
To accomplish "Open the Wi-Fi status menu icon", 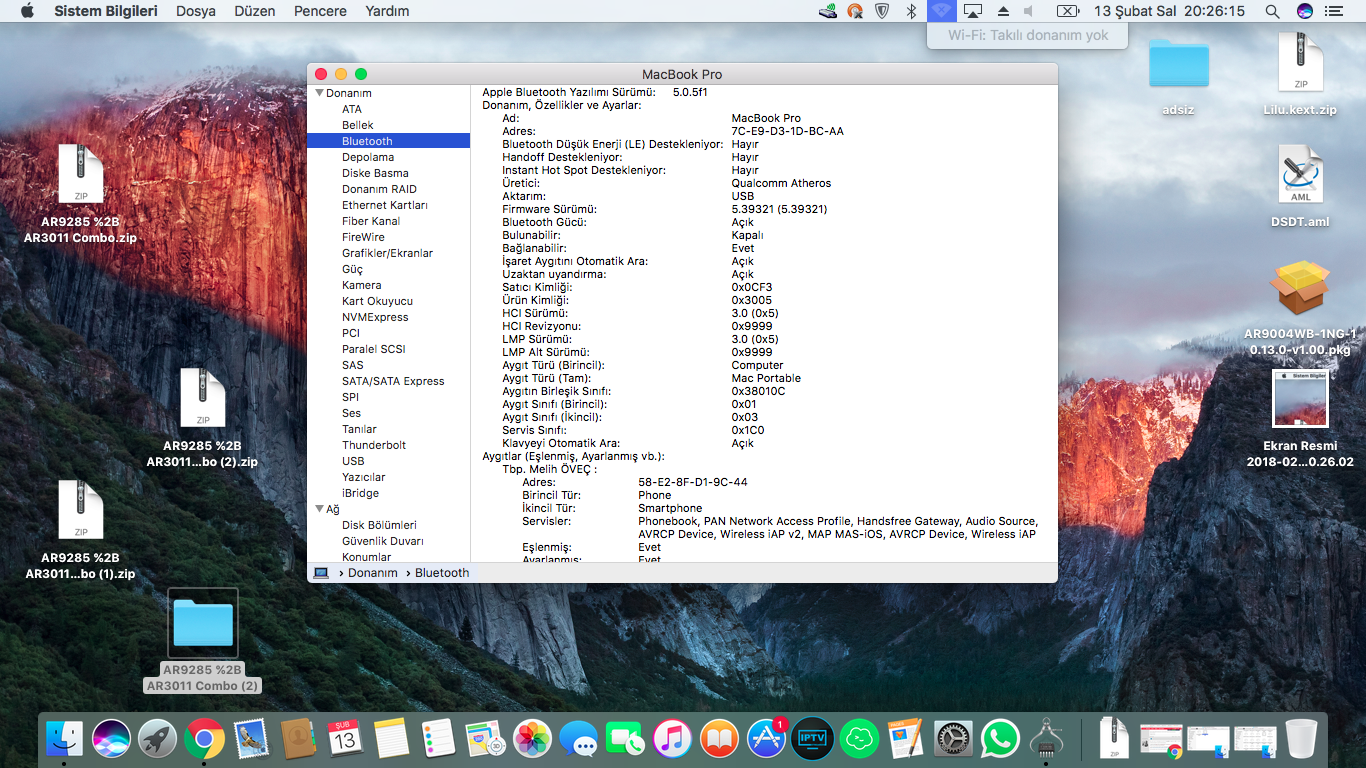I will pos(941,11).
